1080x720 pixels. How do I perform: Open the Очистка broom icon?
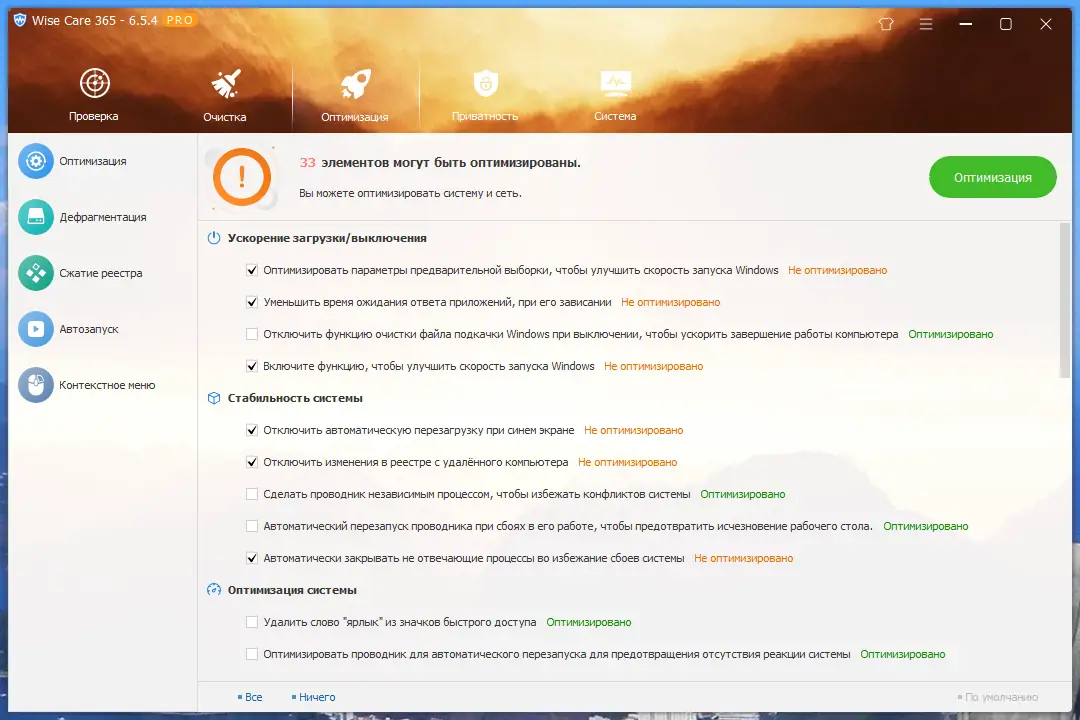(225, 83)
